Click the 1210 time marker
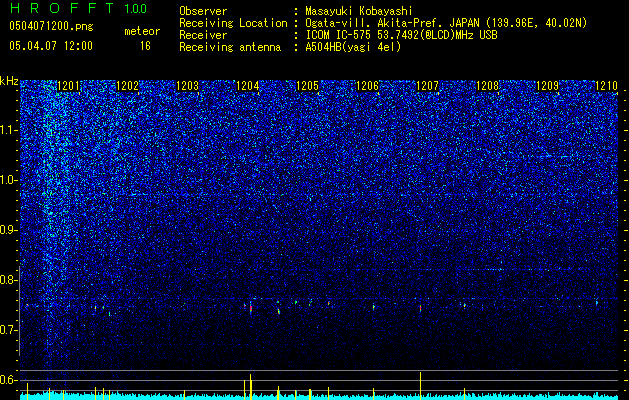The width and height of the screenshot is (629, 400). click(607, 85)
